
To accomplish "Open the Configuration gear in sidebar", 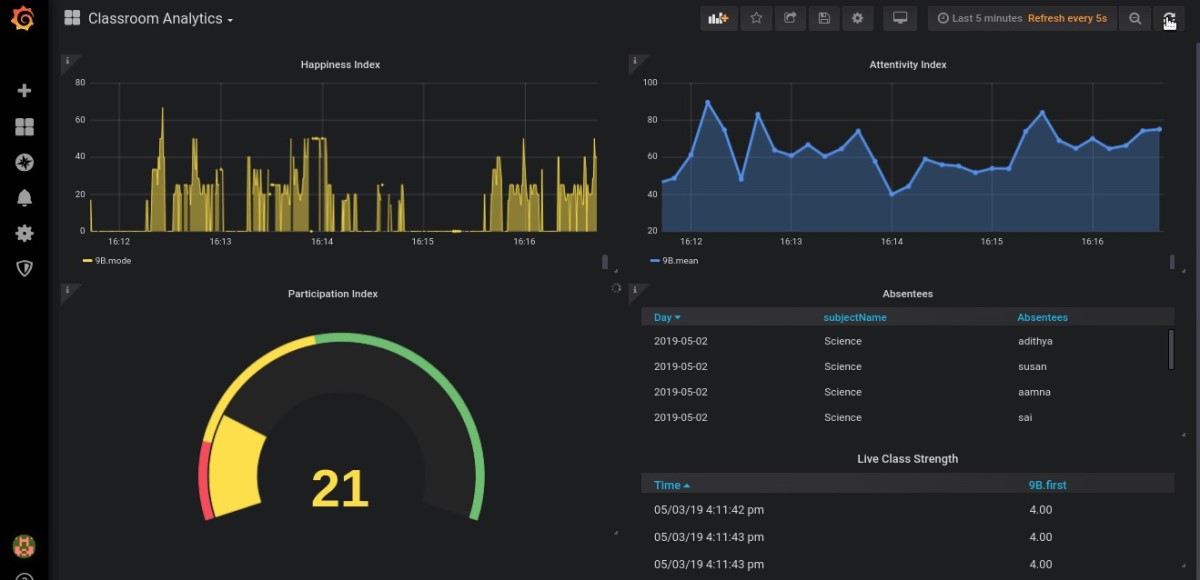I will point(24,233).
